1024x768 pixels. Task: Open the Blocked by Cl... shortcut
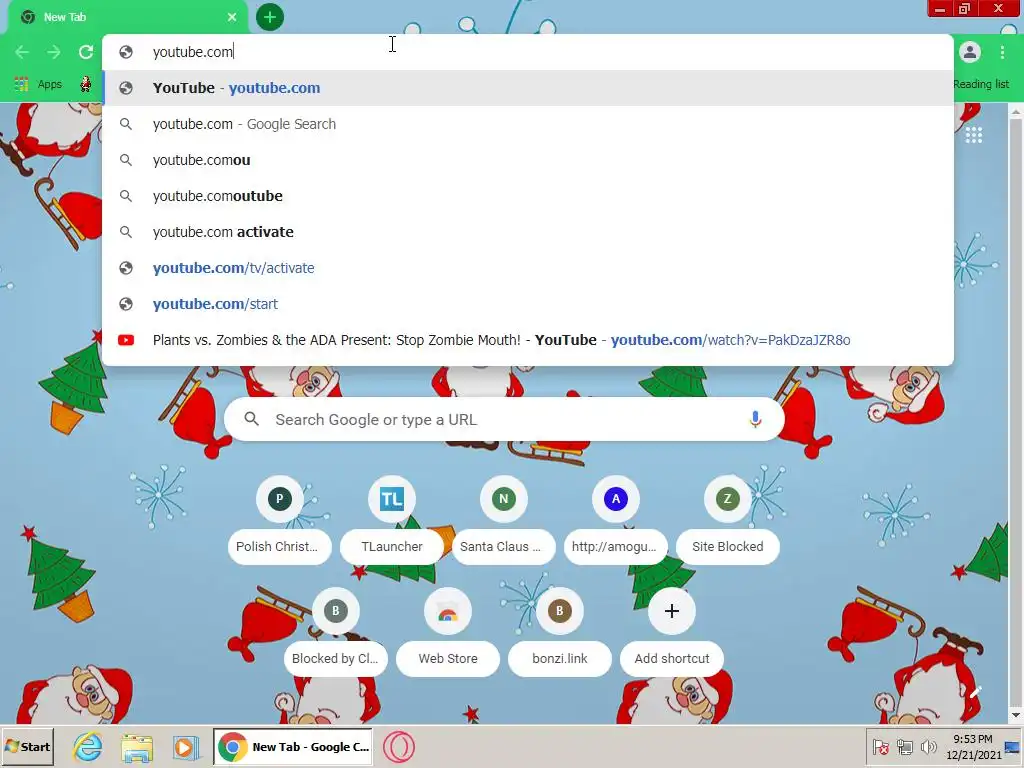336,633
